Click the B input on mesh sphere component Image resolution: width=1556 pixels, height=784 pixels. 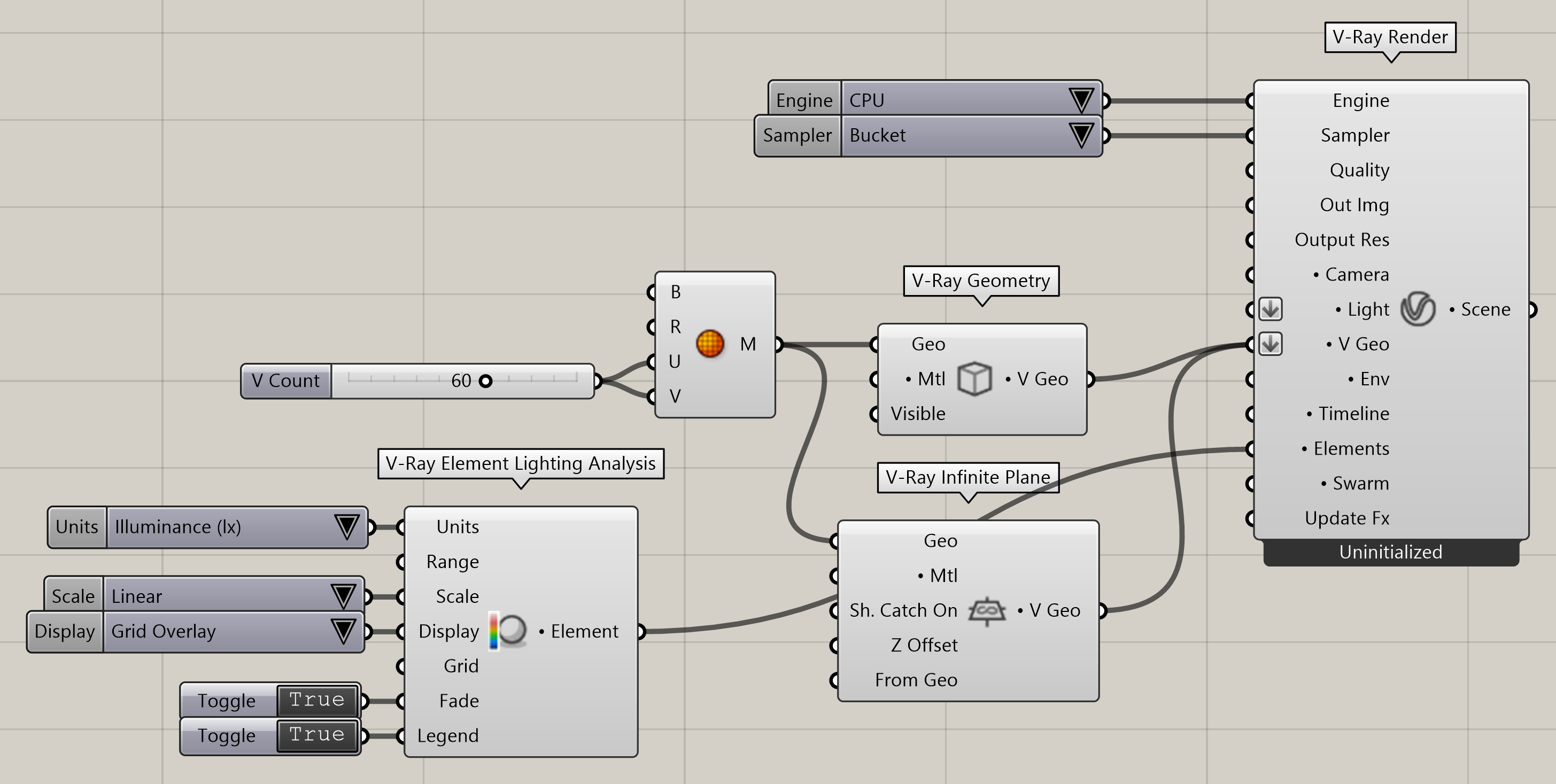(675, 292)
